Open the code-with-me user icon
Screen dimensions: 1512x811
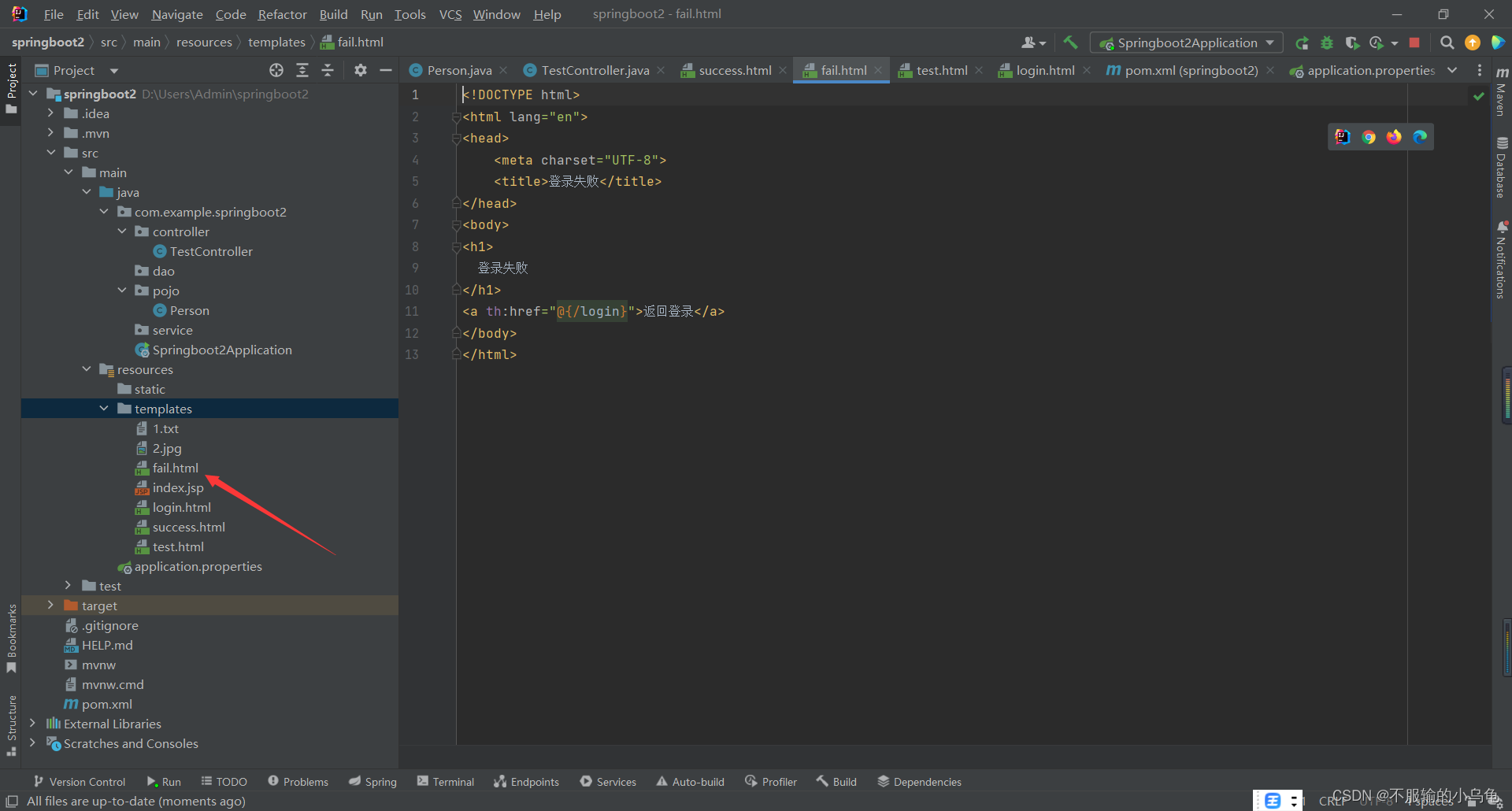pyautogui.click(x=1033, y=43)
